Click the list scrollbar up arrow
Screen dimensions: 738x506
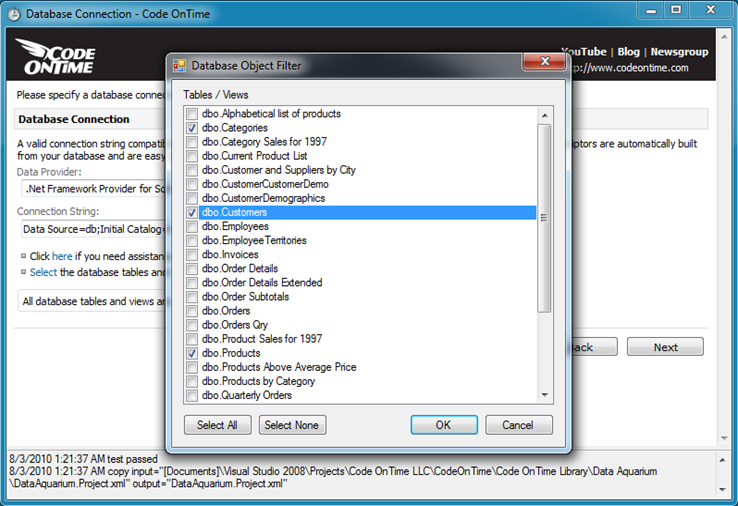coord(545,115)
